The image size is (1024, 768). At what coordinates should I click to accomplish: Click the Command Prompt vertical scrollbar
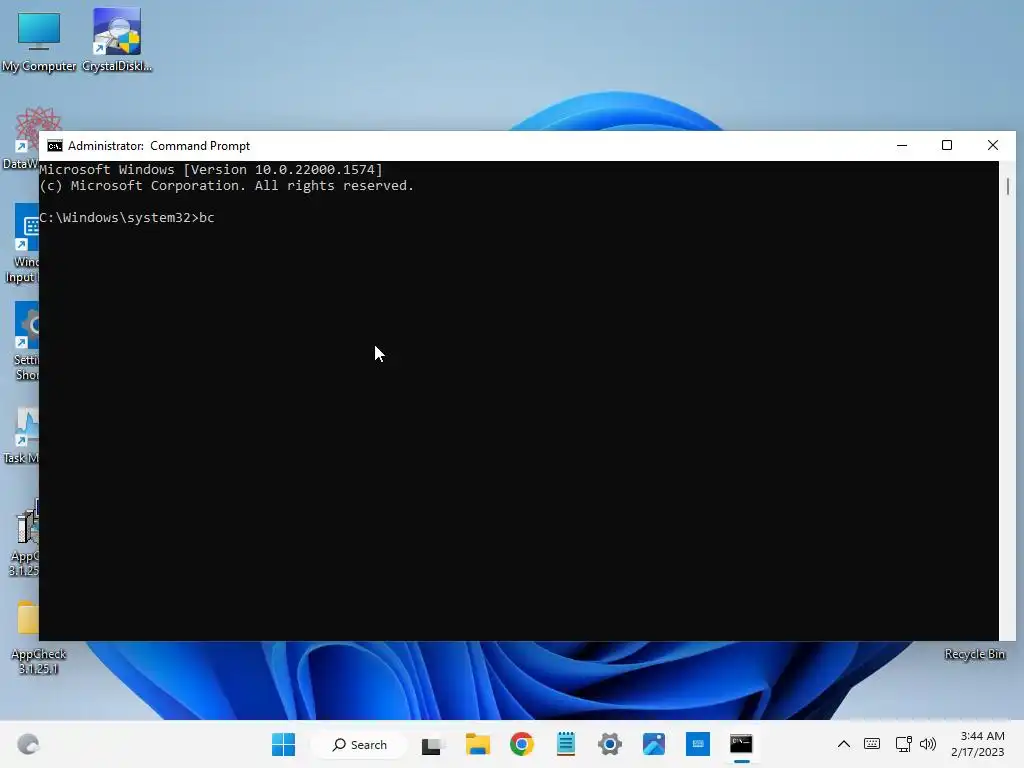pyautogui.click(x=1008, y=400)
